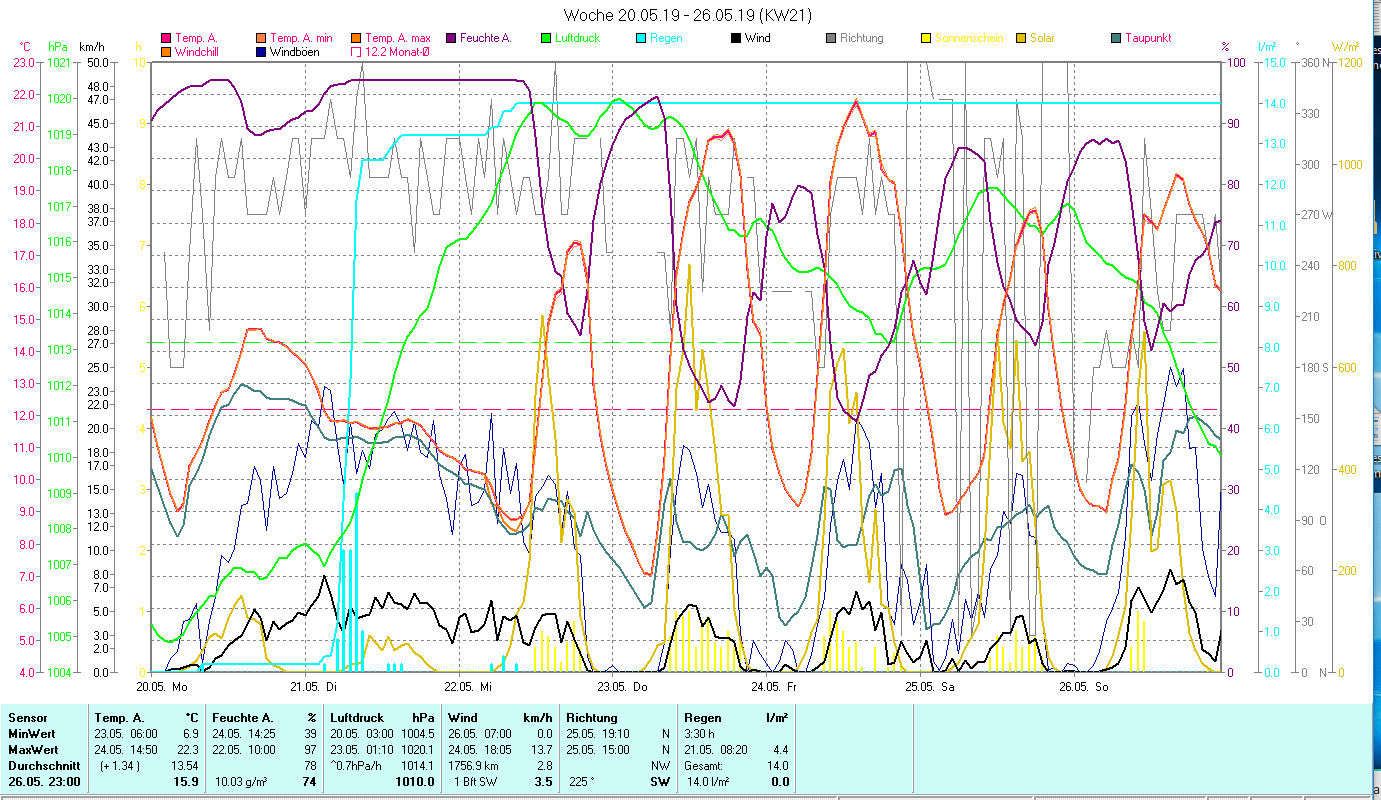Click the '20.05. Mo' date axis label
The image size is (1381, 800).
pos(162,687)
